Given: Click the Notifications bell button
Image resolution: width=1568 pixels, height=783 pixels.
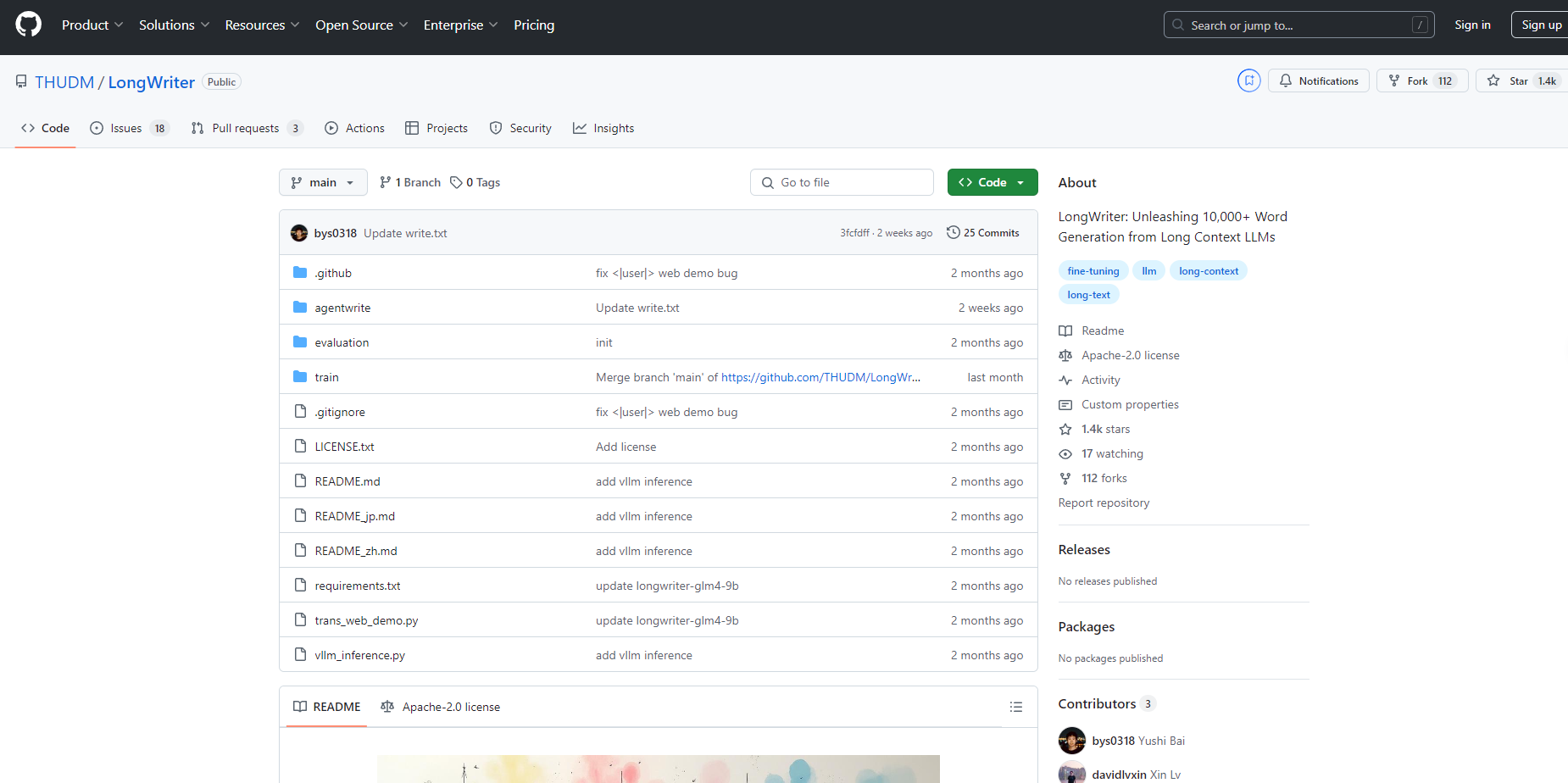Looking at the screenshot, I should [x=1318, y=81].
